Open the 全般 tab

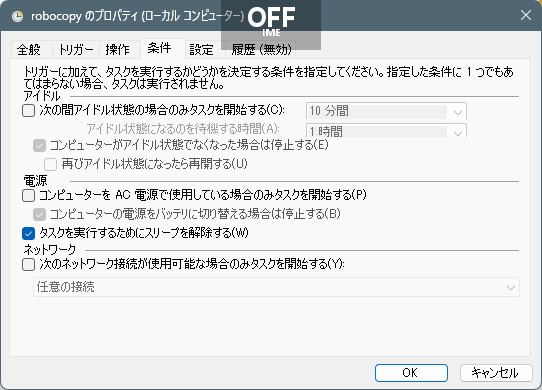(29, 49)
